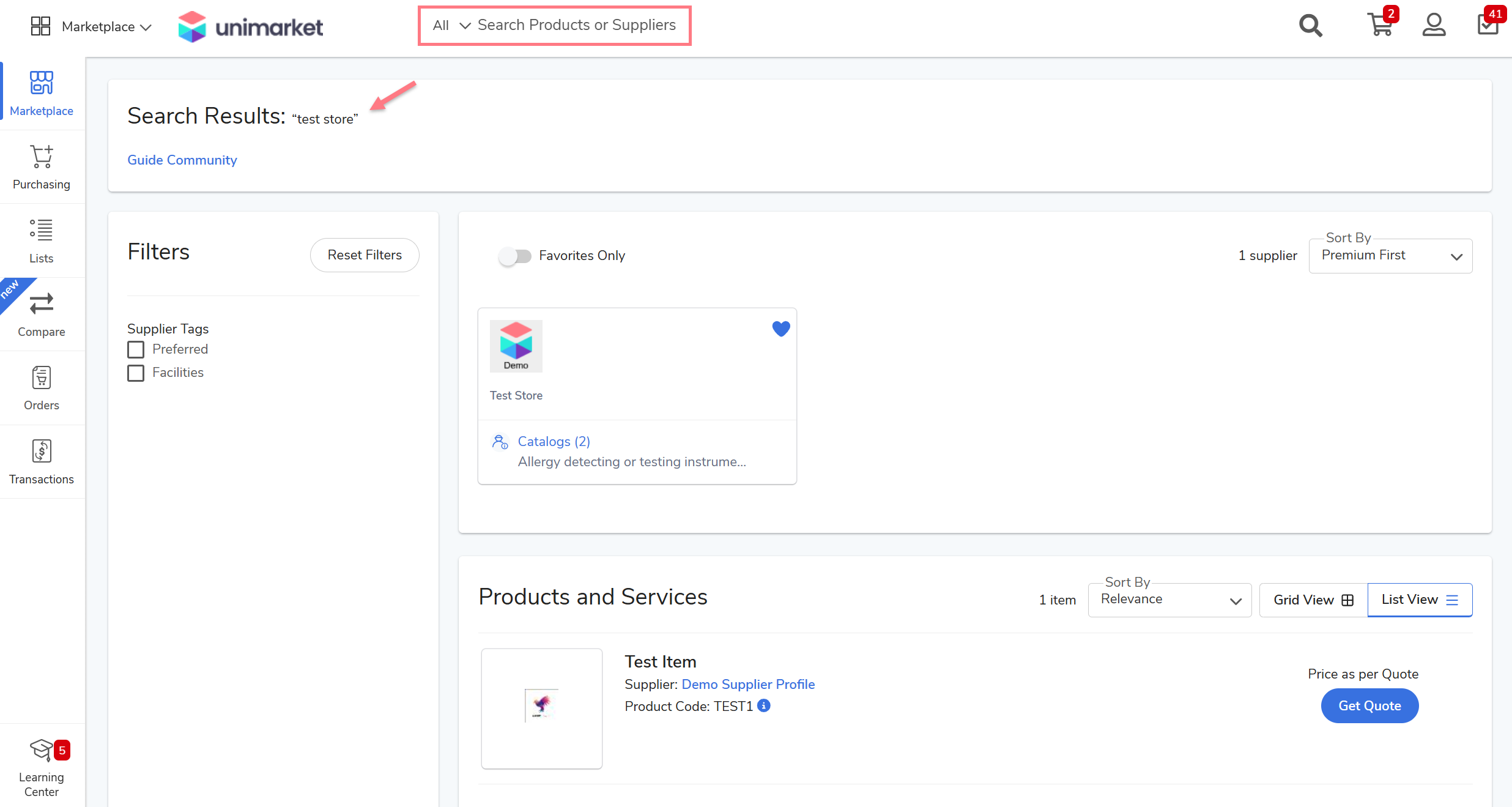Click the search magnifier icon
The image size is (1512, 807).
(x=1310, y=26)
